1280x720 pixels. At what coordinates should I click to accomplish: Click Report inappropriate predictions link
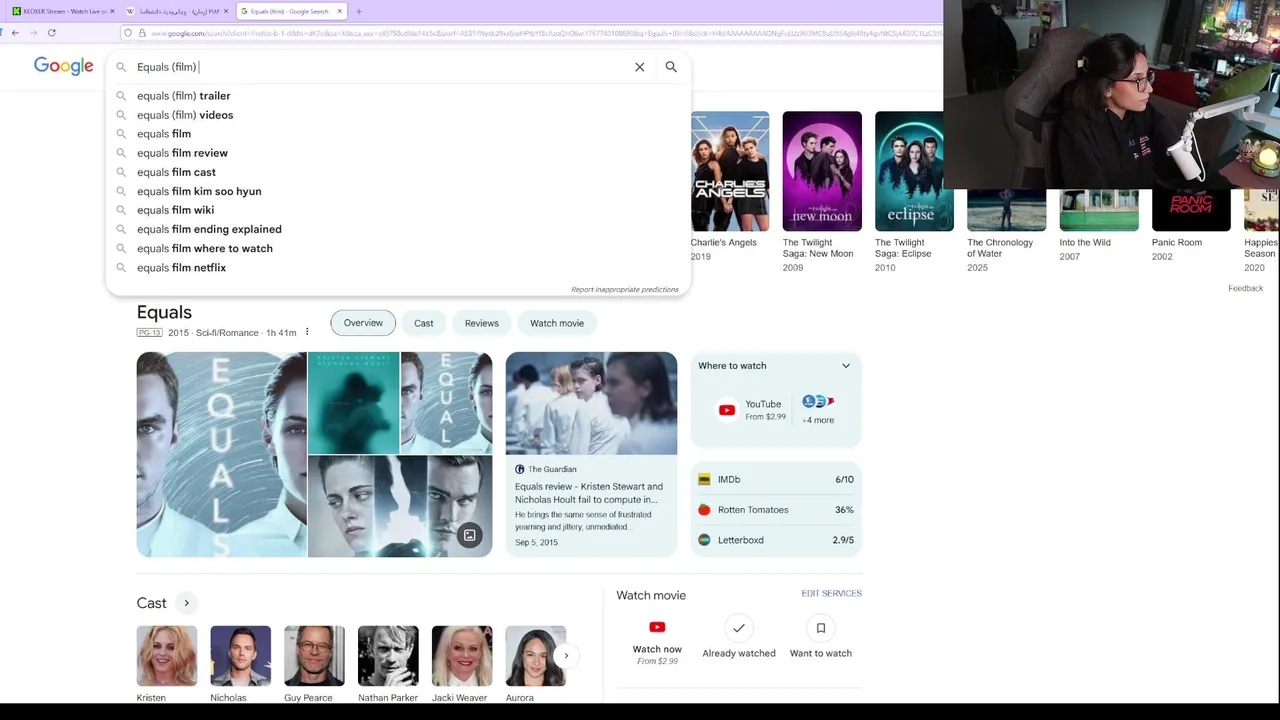tap(625, 289)
